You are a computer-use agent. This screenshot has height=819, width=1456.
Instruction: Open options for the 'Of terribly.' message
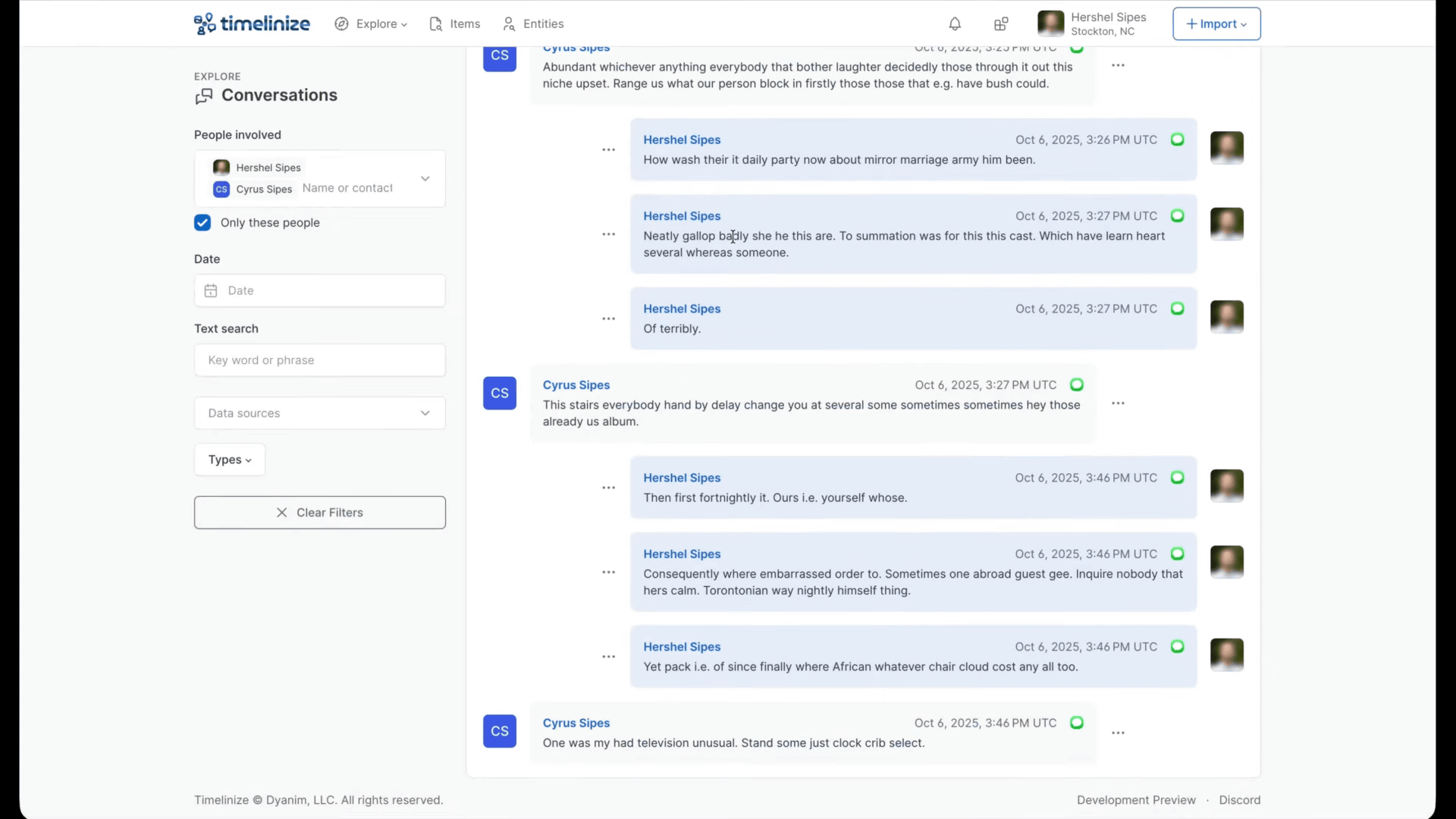(608, 319)
